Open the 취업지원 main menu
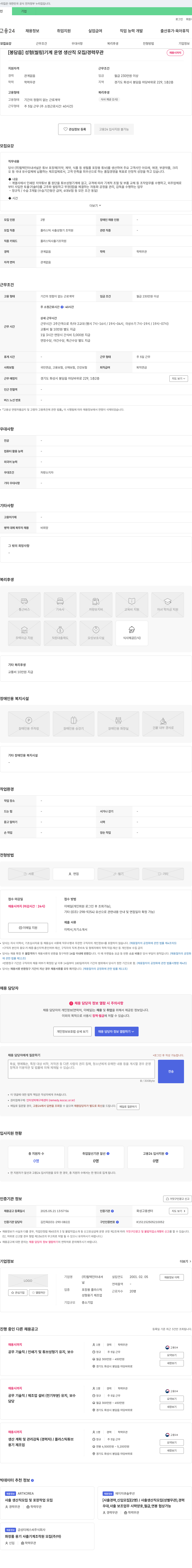This screenshot has height=1568, width=192. (64, 30)
